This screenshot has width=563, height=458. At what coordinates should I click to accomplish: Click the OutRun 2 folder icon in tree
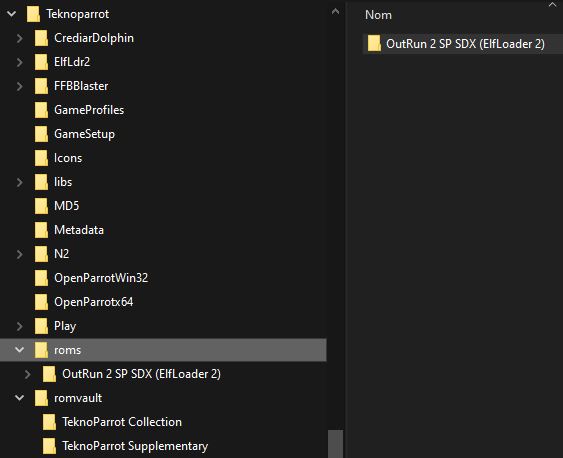point(49,374)
